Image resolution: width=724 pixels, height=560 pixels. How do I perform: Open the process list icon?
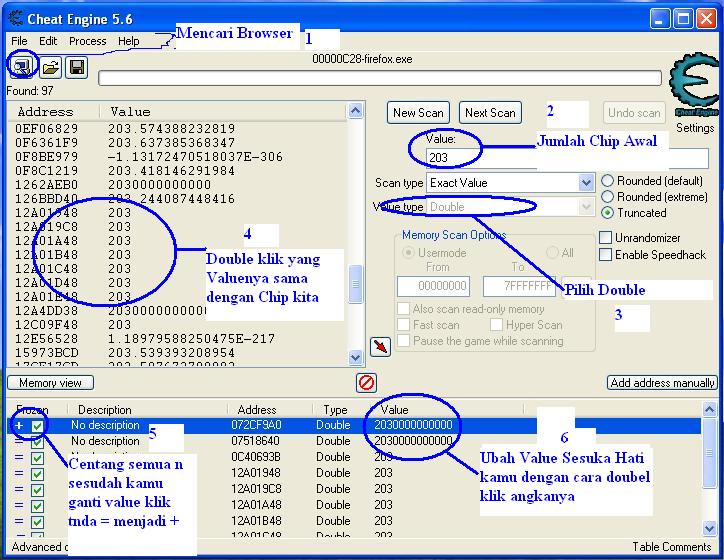[x=22, y=67]
